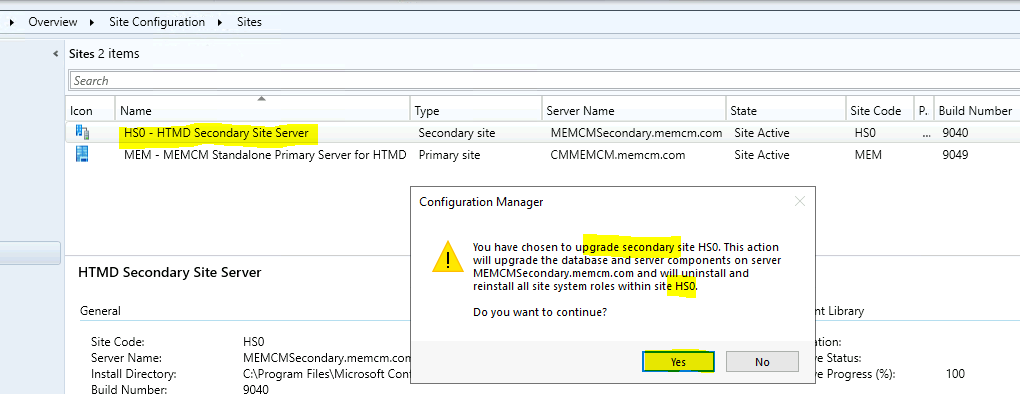Viewport: 1020px width, 394px height.
Task: Click Site Active state for HS0 row
Action: click(x=762, y=133)
